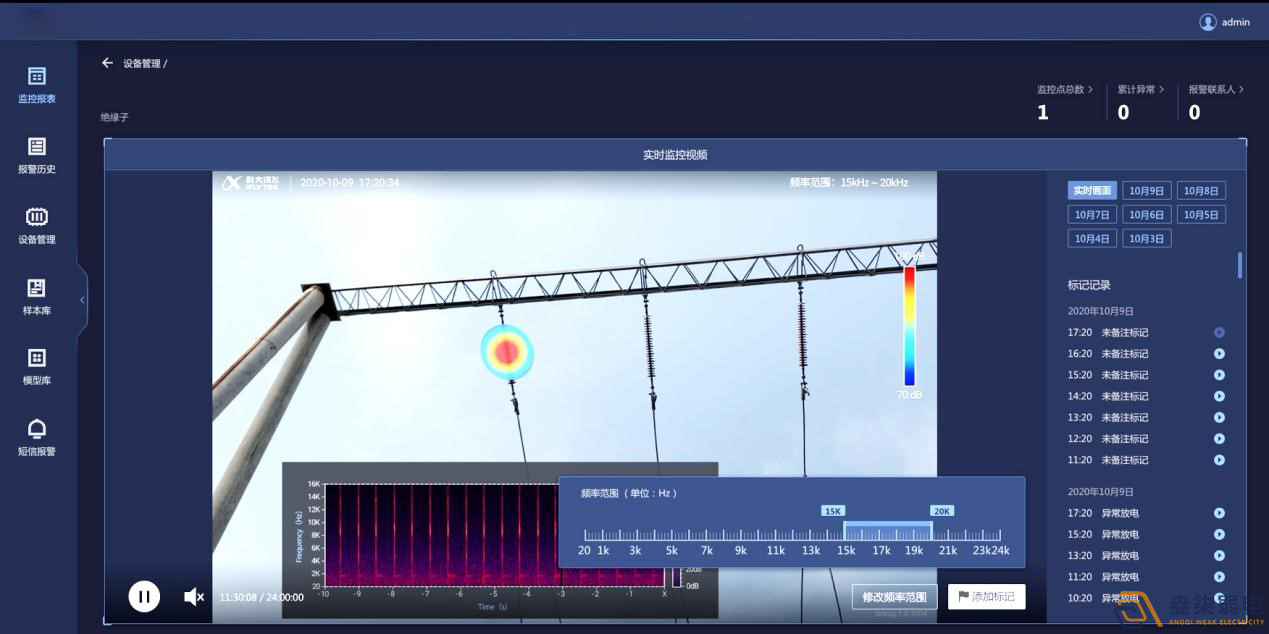Toggle the video mute speaker icon

click(x=194, y=597)
